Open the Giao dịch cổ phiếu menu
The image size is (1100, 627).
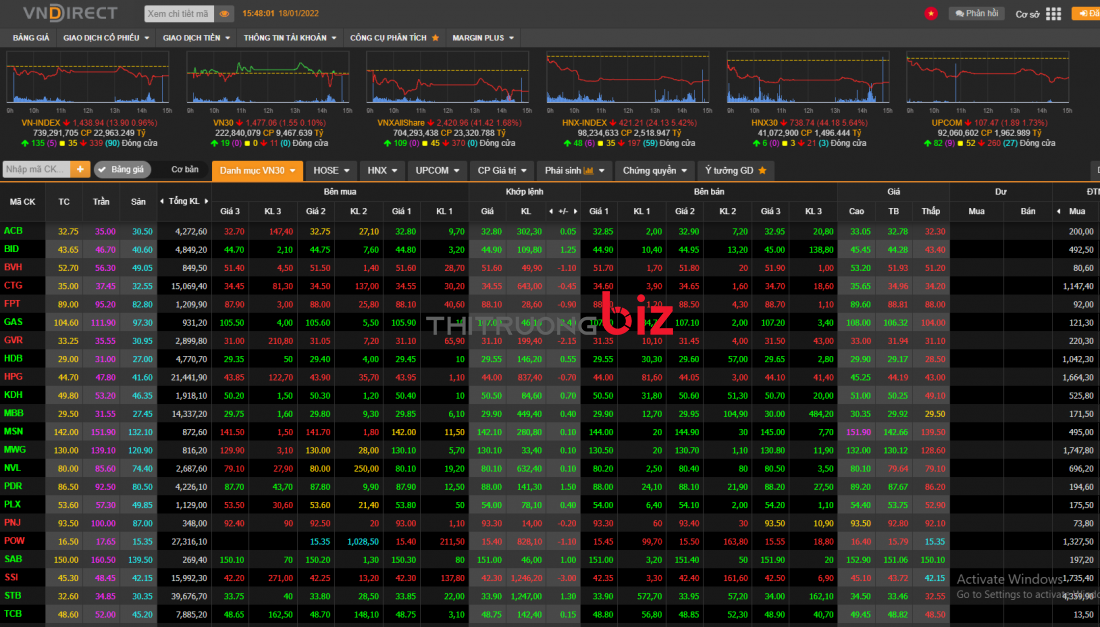106,38
